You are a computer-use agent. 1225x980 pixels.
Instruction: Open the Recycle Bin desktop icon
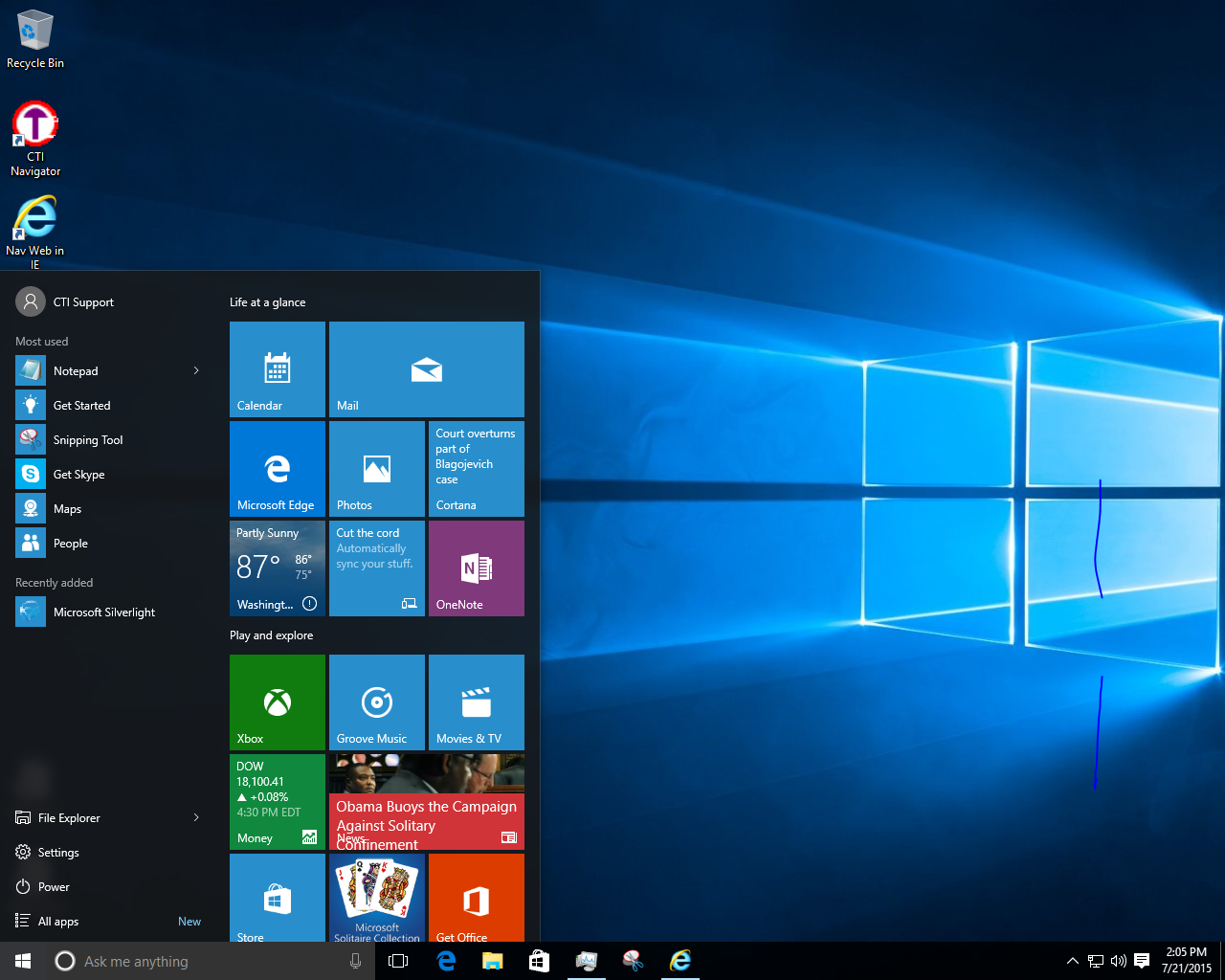(x=35, y=39)
